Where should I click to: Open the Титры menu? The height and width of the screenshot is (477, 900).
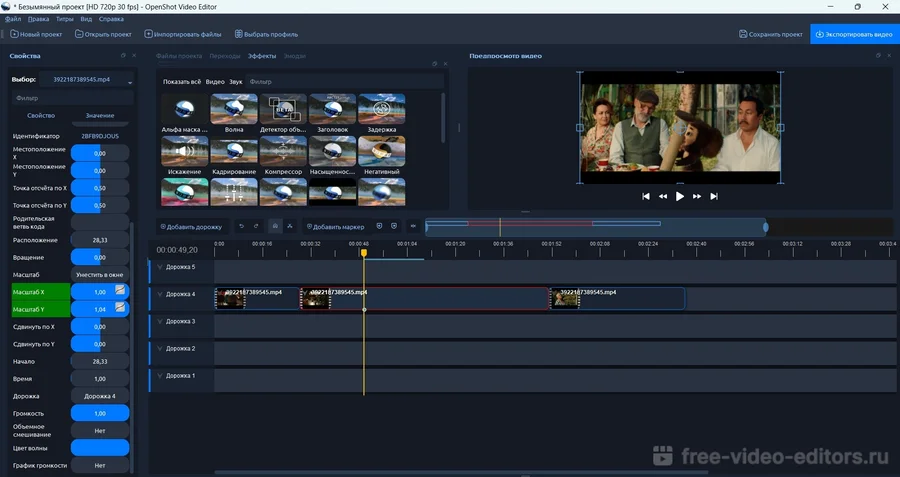pyautogui.click(x=64, y=19)
